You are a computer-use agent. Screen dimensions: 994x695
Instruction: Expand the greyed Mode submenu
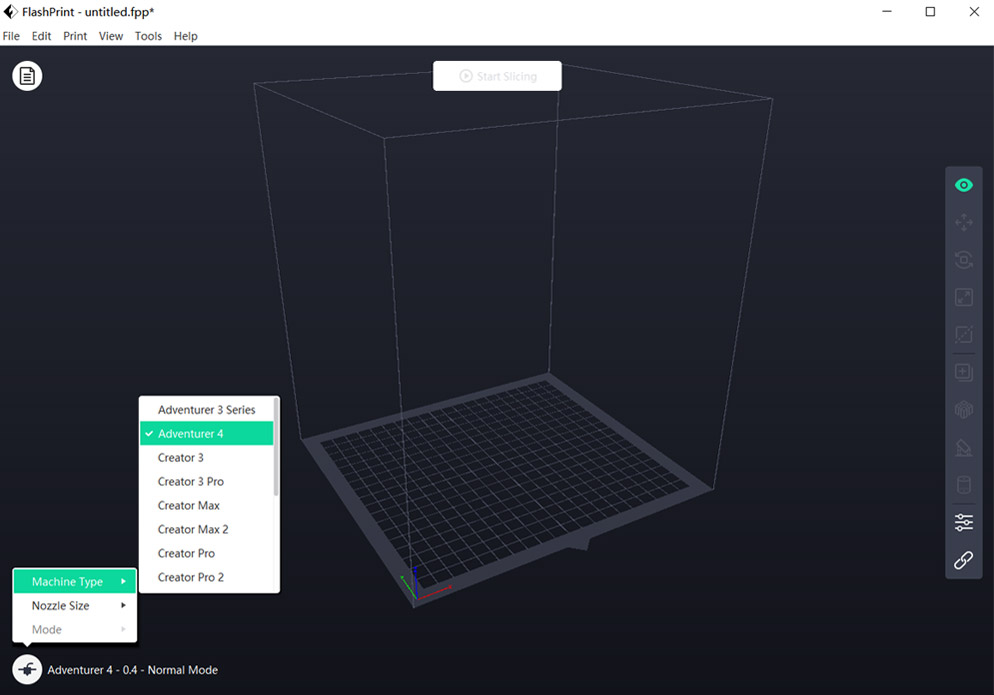pos(75,630)
